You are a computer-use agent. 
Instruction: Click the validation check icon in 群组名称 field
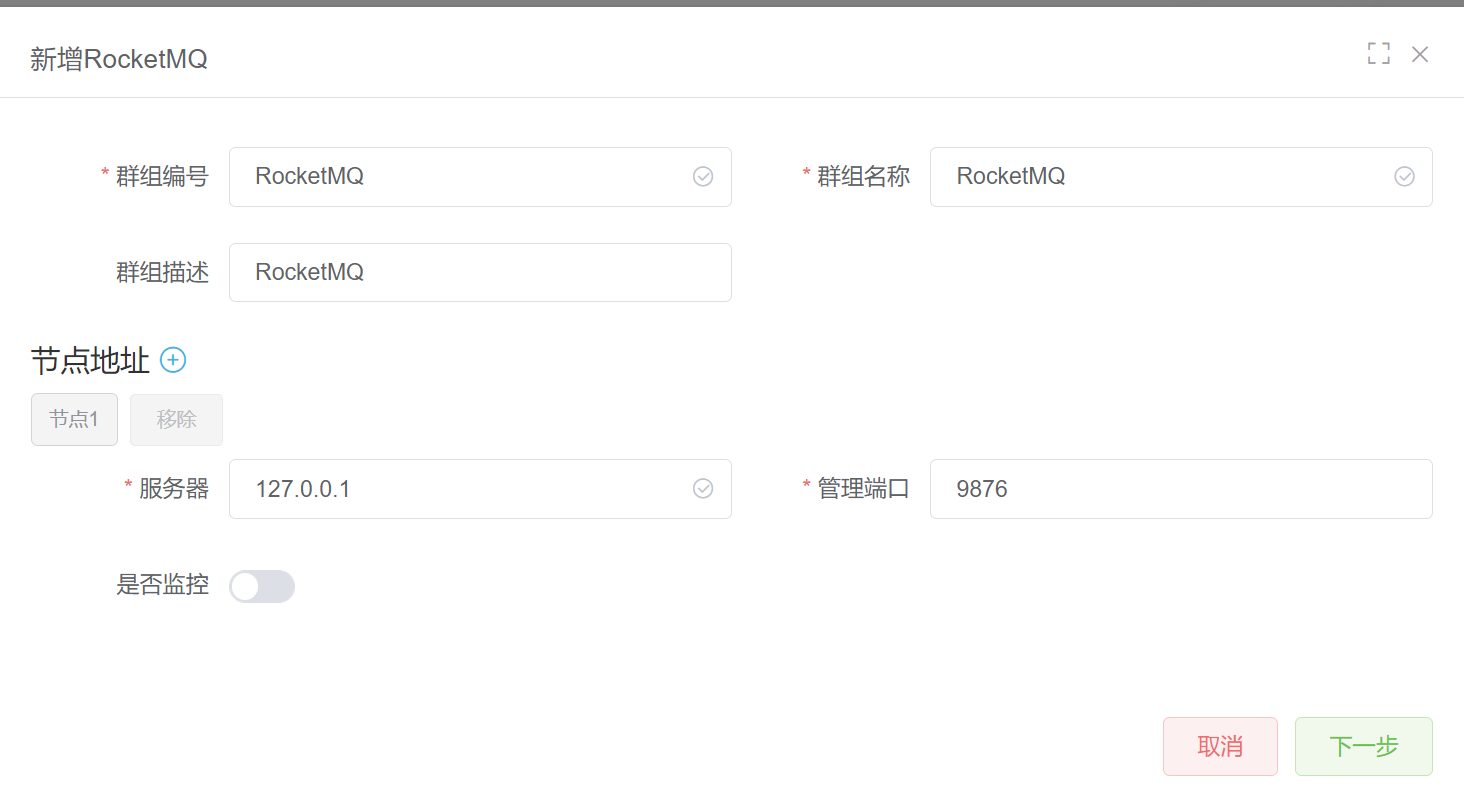point(1404,177)
